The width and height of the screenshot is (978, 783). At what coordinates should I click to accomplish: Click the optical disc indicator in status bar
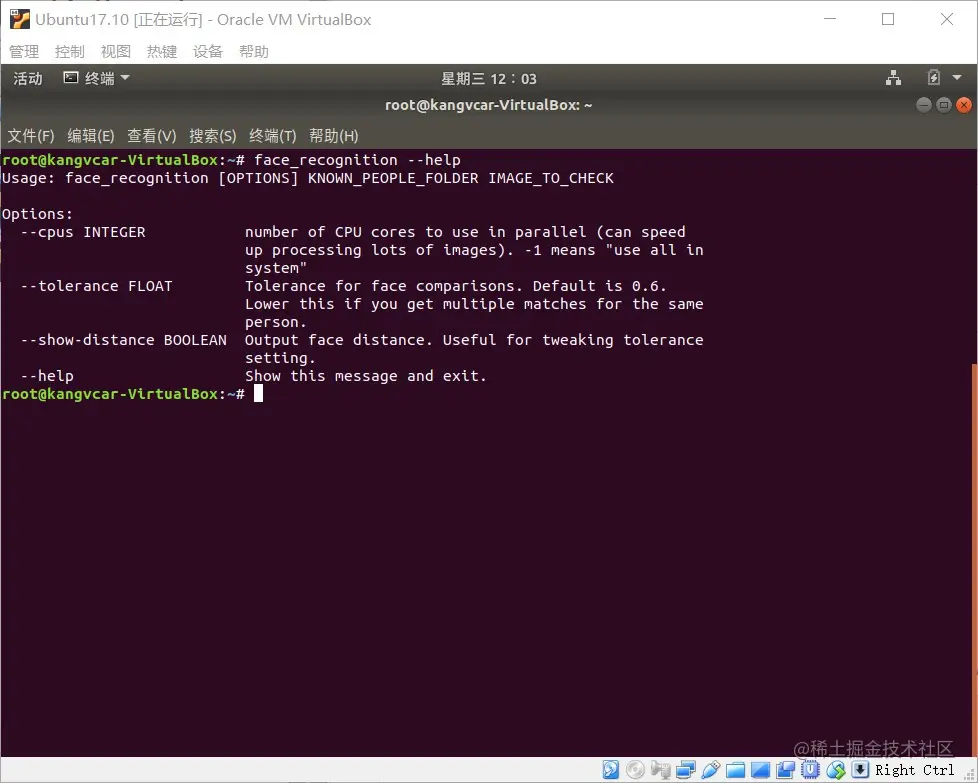click(x=635, y=770)
